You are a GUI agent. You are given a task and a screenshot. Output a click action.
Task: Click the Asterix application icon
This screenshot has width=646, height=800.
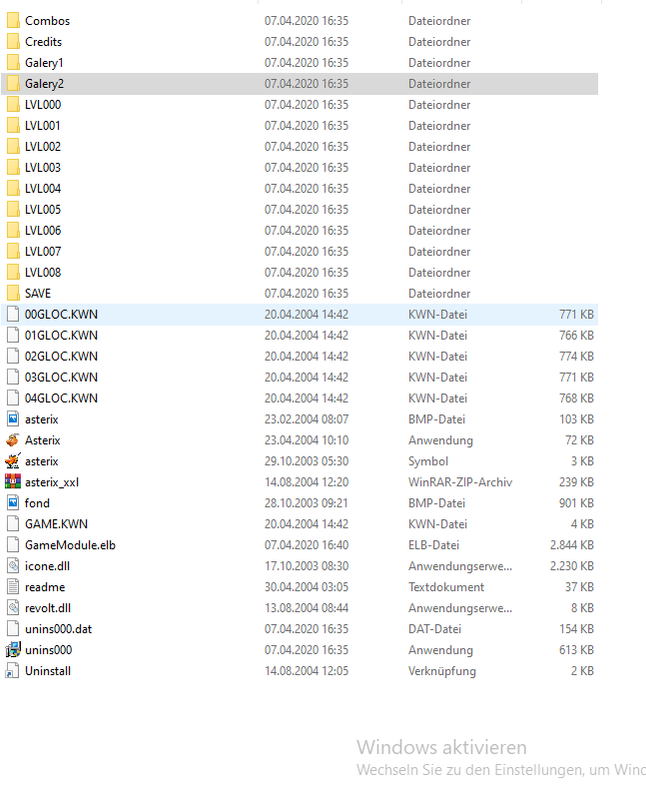[13, 440]
